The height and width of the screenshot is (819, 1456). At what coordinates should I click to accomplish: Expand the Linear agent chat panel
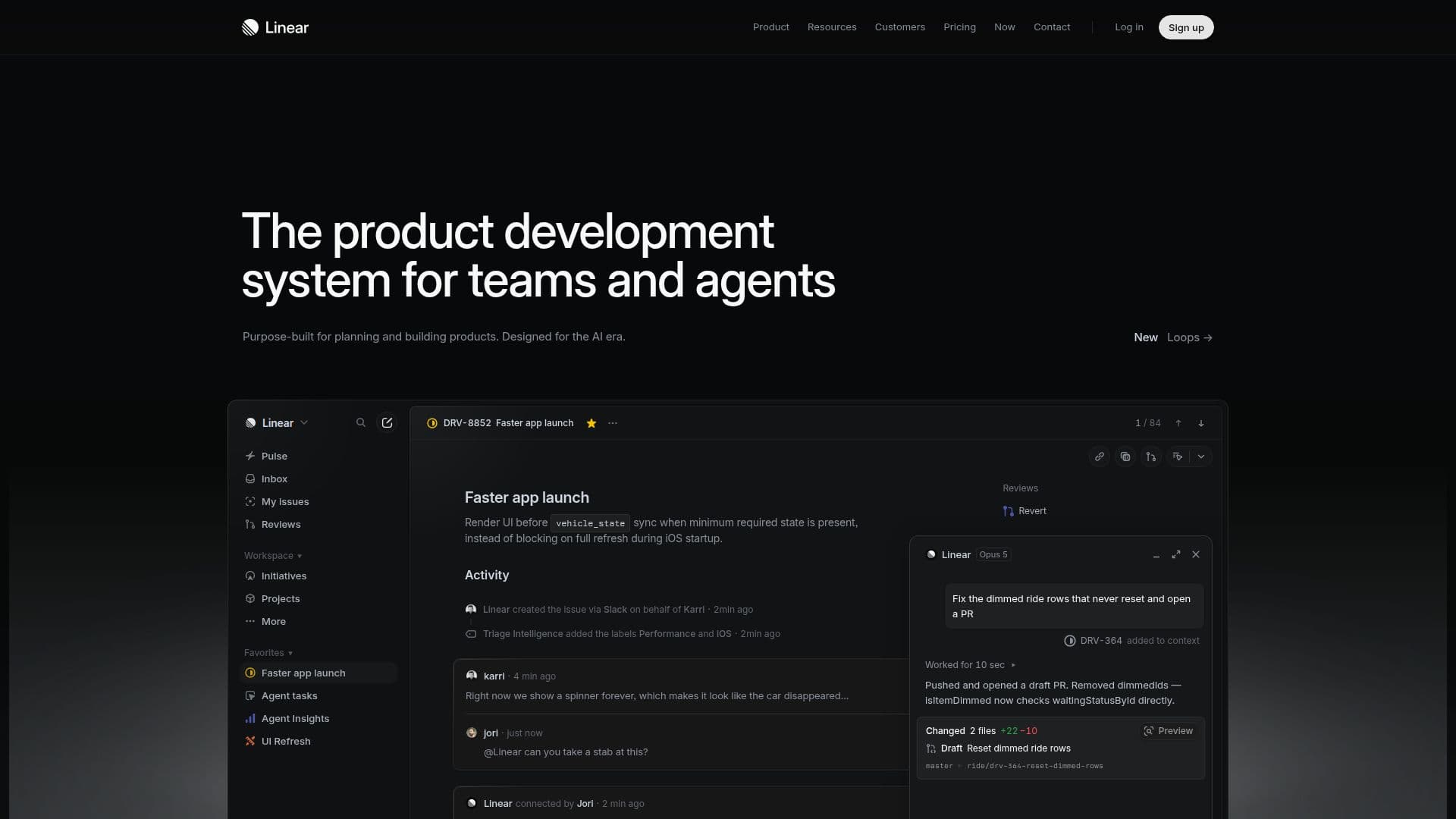(1176, 555)
